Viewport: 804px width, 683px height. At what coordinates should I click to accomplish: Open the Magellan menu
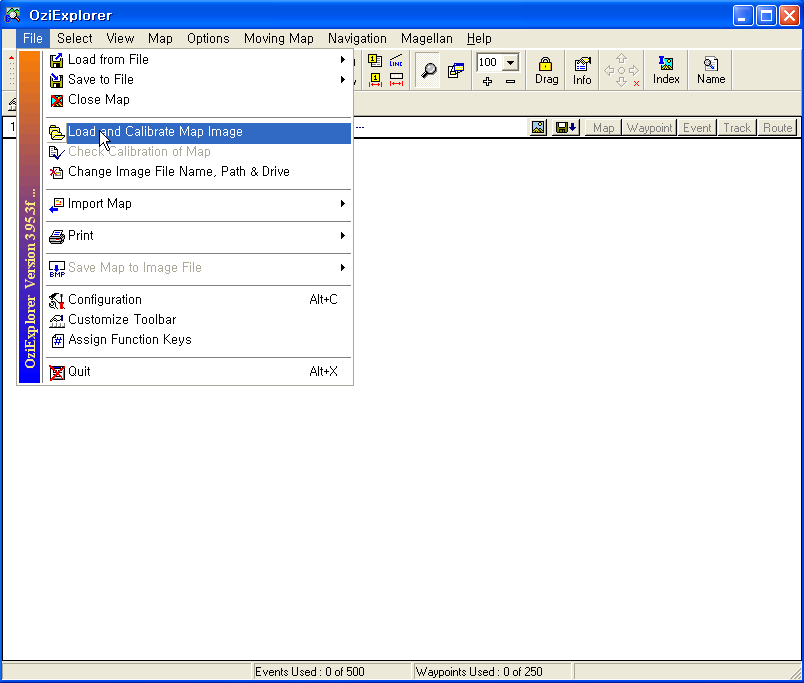click(427, 38)
